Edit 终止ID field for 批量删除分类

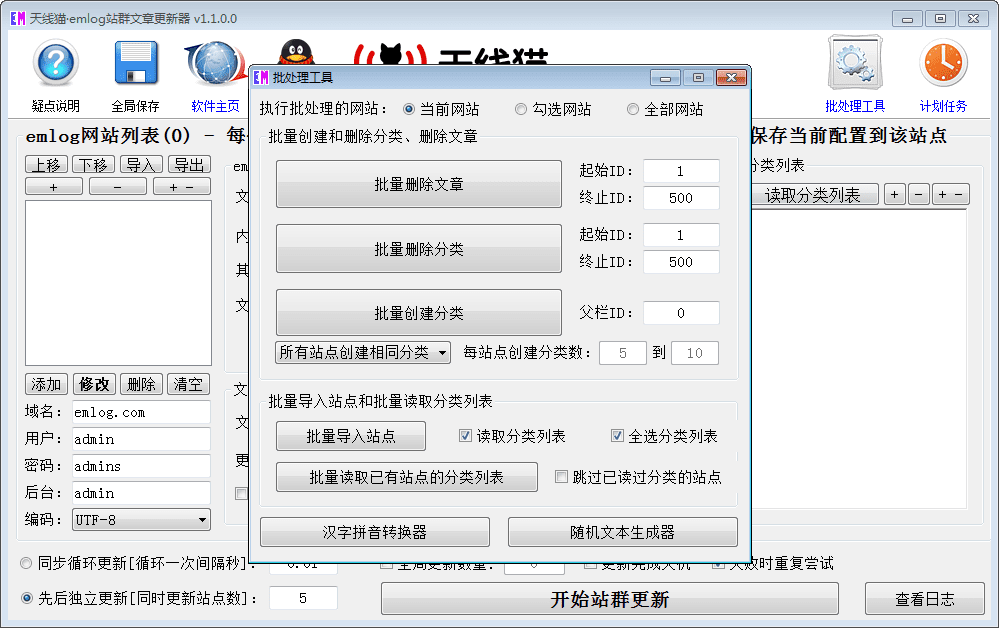click(x=681, y=262)
